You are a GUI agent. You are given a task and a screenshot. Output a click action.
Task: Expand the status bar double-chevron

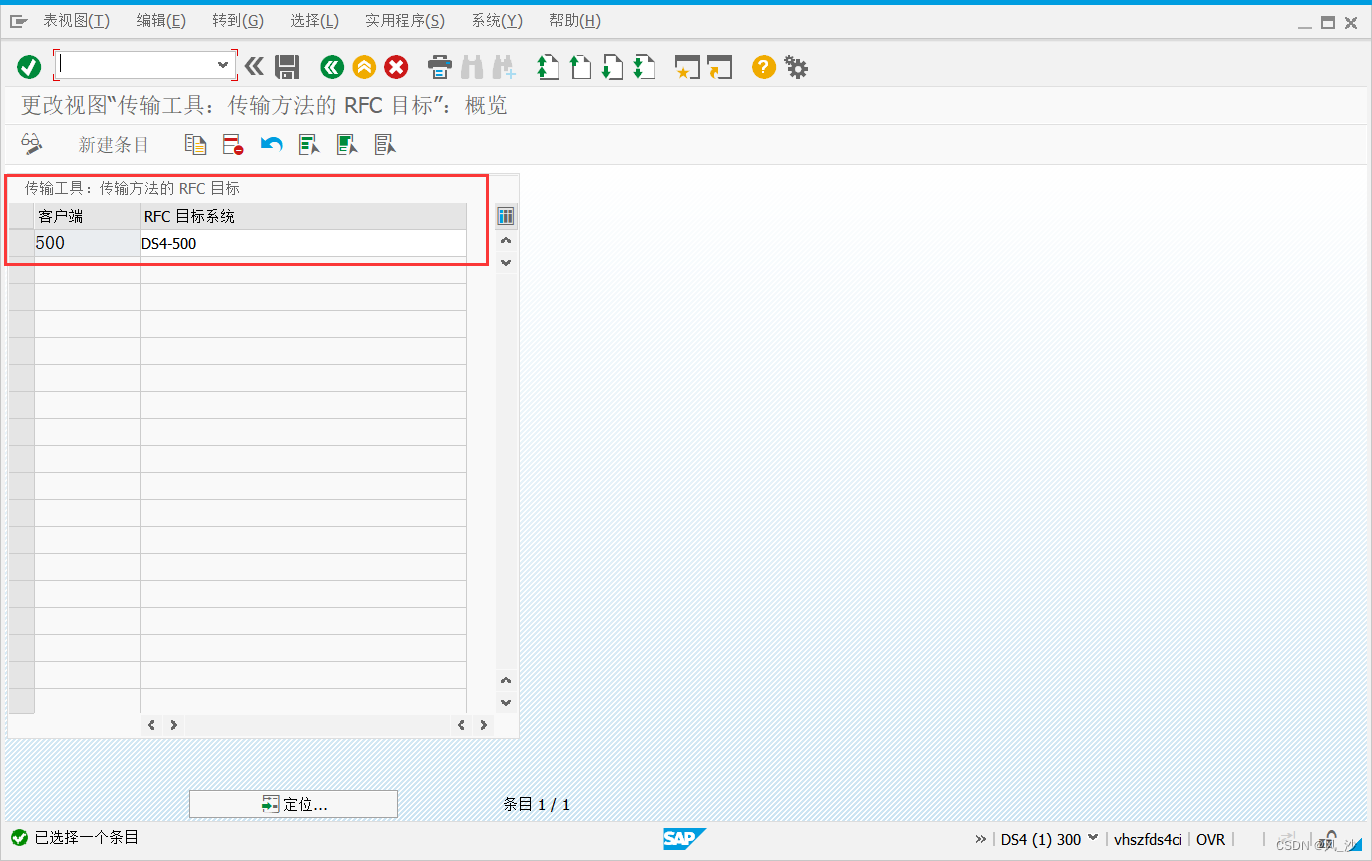980,839
